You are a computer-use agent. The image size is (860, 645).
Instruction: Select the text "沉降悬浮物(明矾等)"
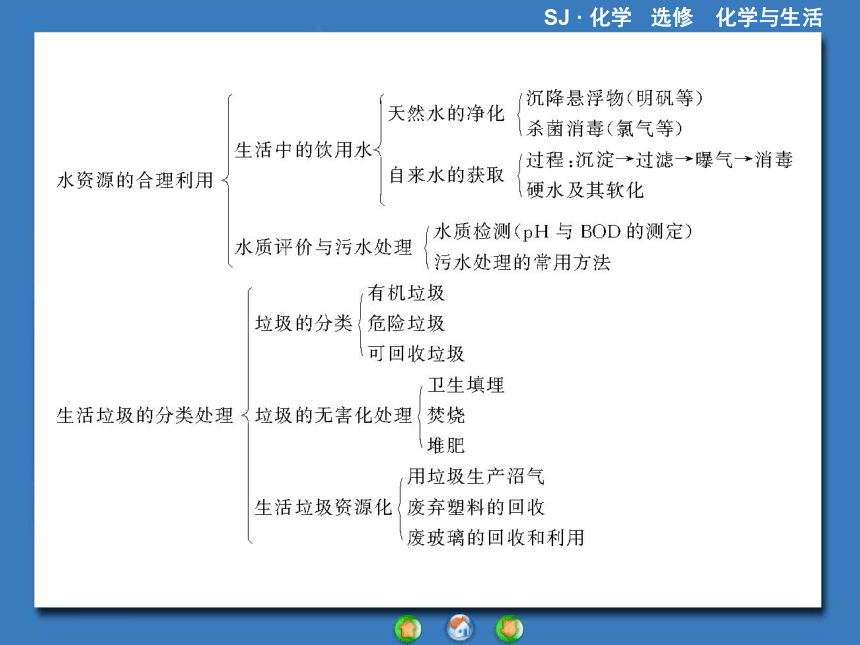pyautogui.click(x=615, y=98)
